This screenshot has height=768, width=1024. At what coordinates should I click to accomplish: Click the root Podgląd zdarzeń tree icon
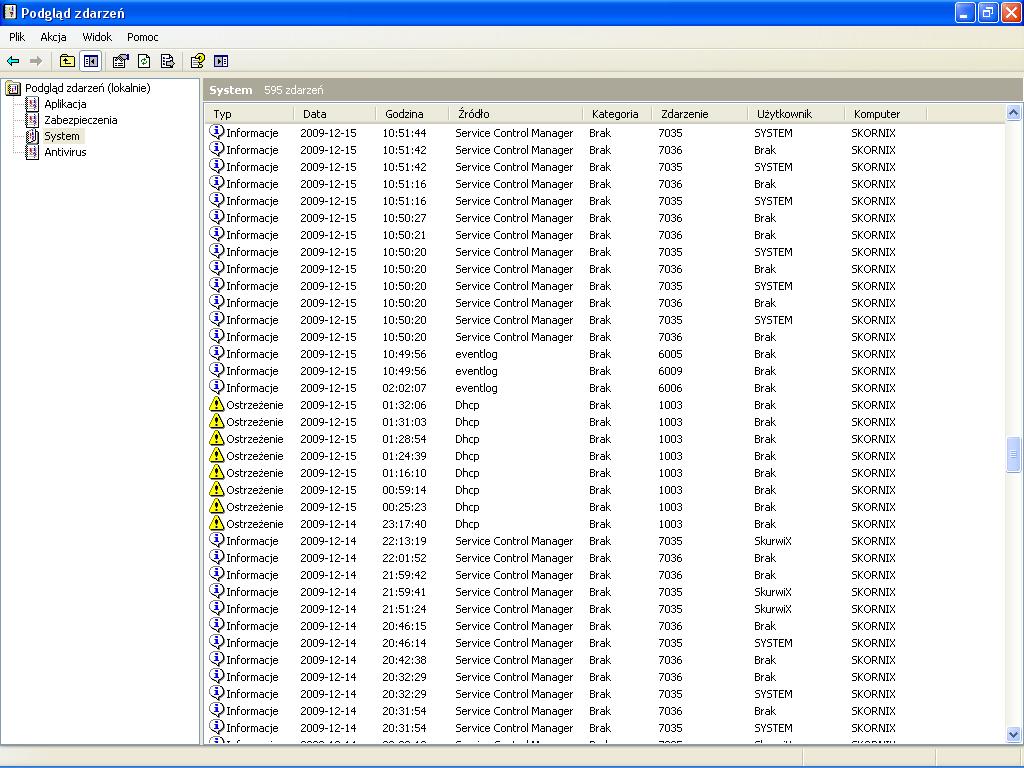pos(13,88)
